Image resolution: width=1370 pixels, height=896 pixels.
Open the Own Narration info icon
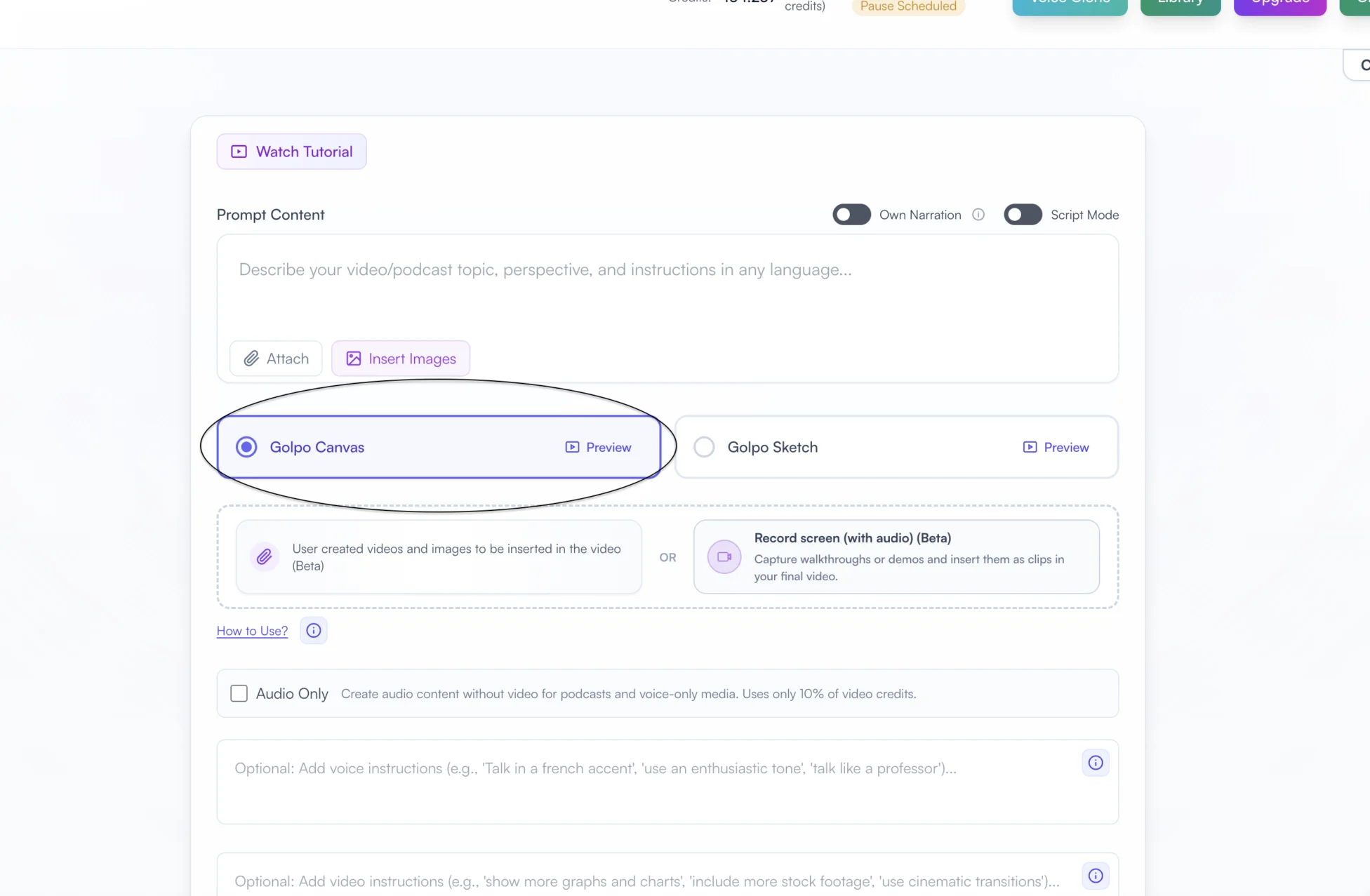point(978,215)
